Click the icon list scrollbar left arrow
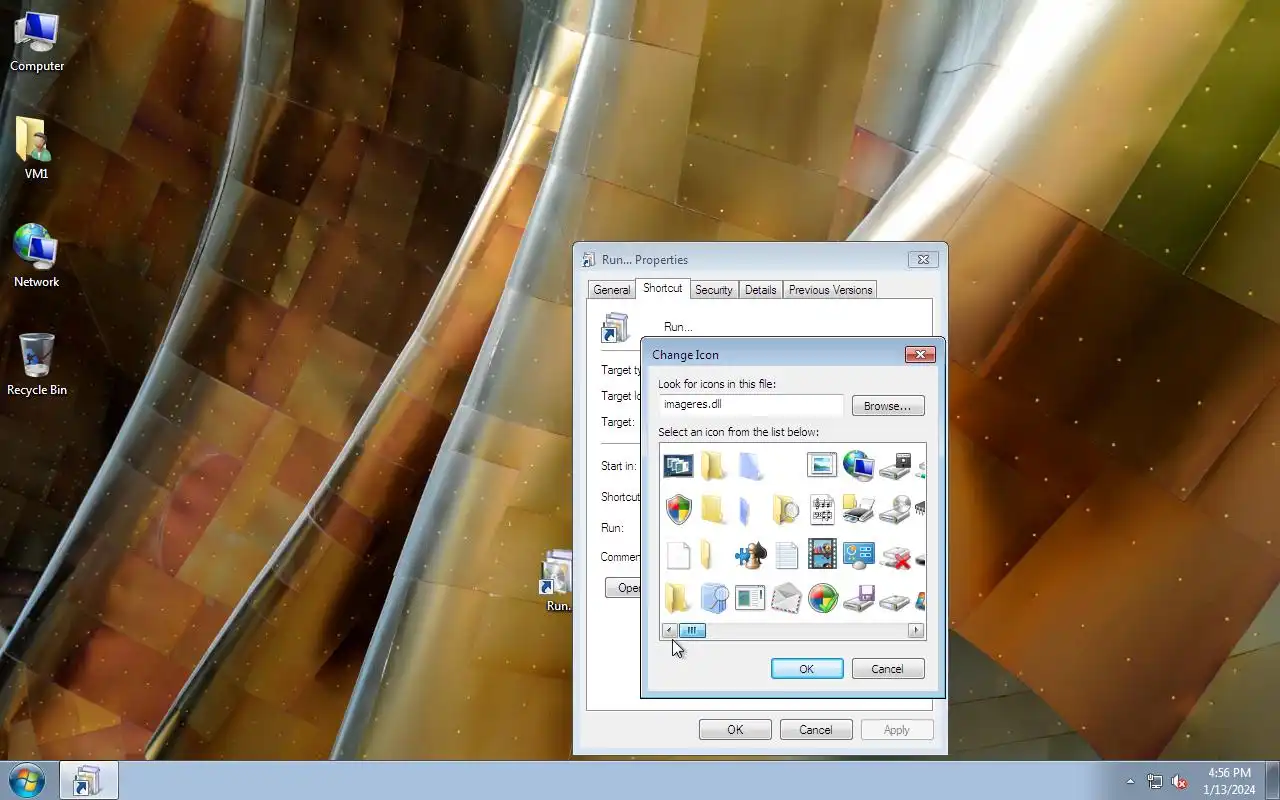The image size is (1280, 800). click(668, 630)
